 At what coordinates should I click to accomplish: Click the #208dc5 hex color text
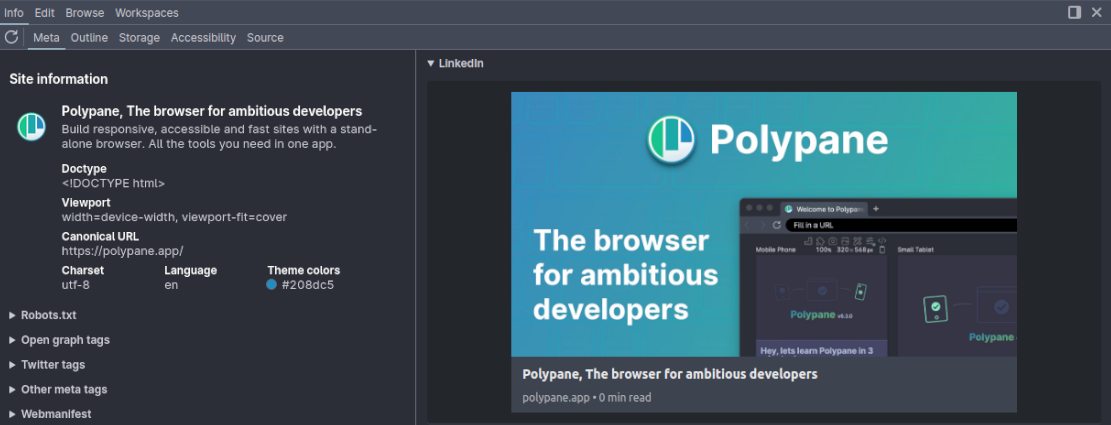coord(308,285)
